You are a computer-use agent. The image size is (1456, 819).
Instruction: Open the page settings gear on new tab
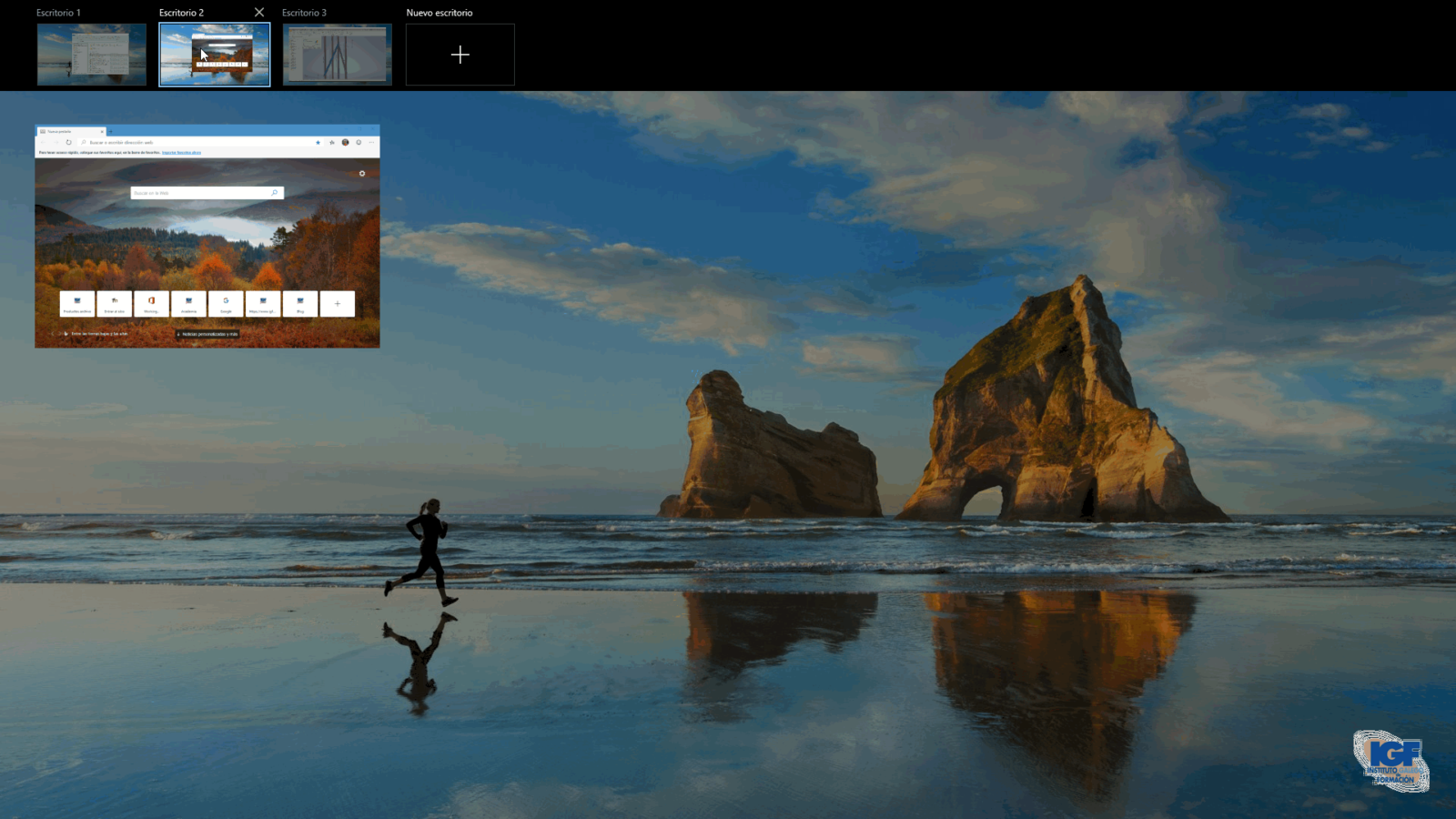(362, 173)
